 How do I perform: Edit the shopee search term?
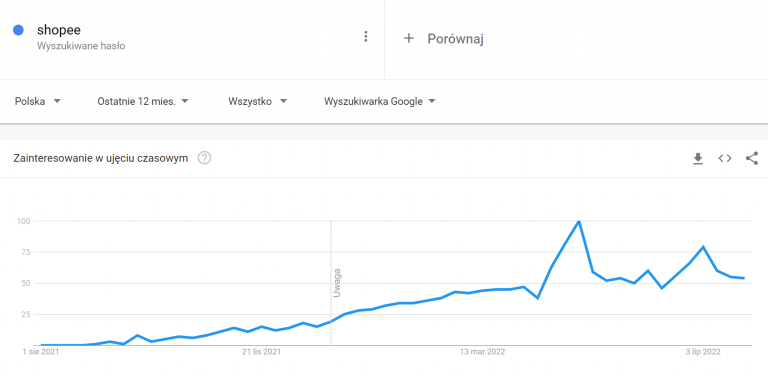coord(59,30)
